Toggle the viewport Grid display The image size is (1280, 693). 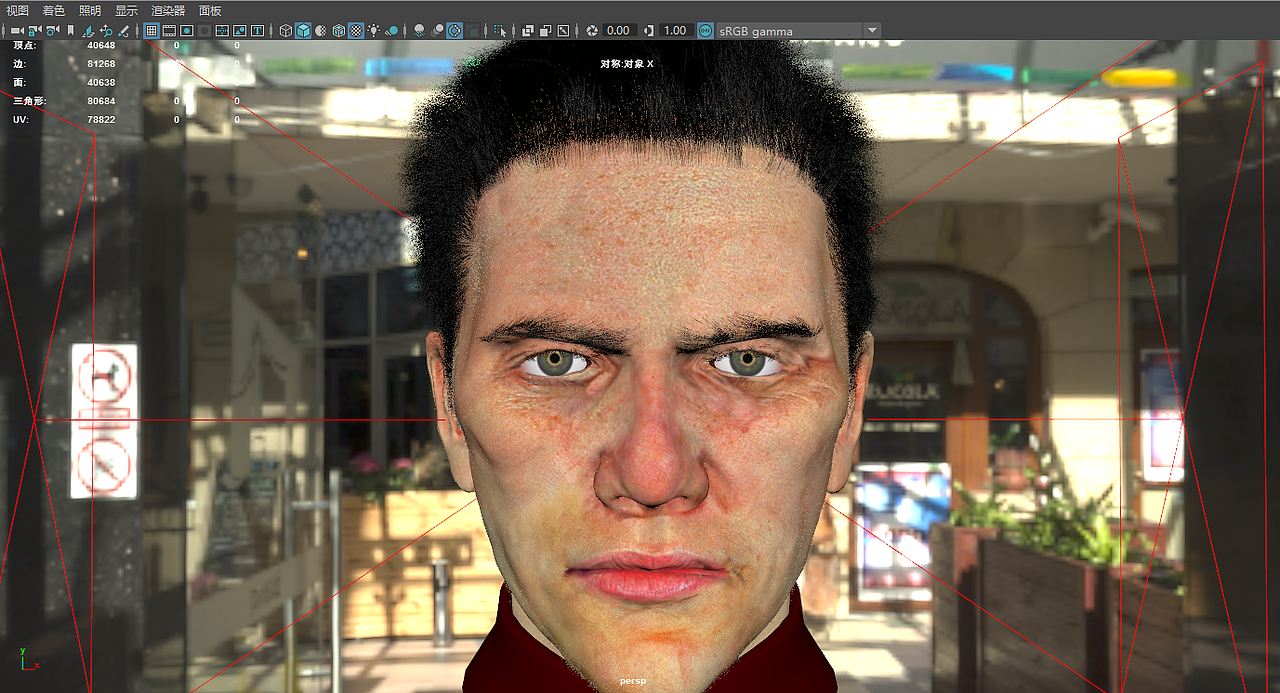click(151, 30)
